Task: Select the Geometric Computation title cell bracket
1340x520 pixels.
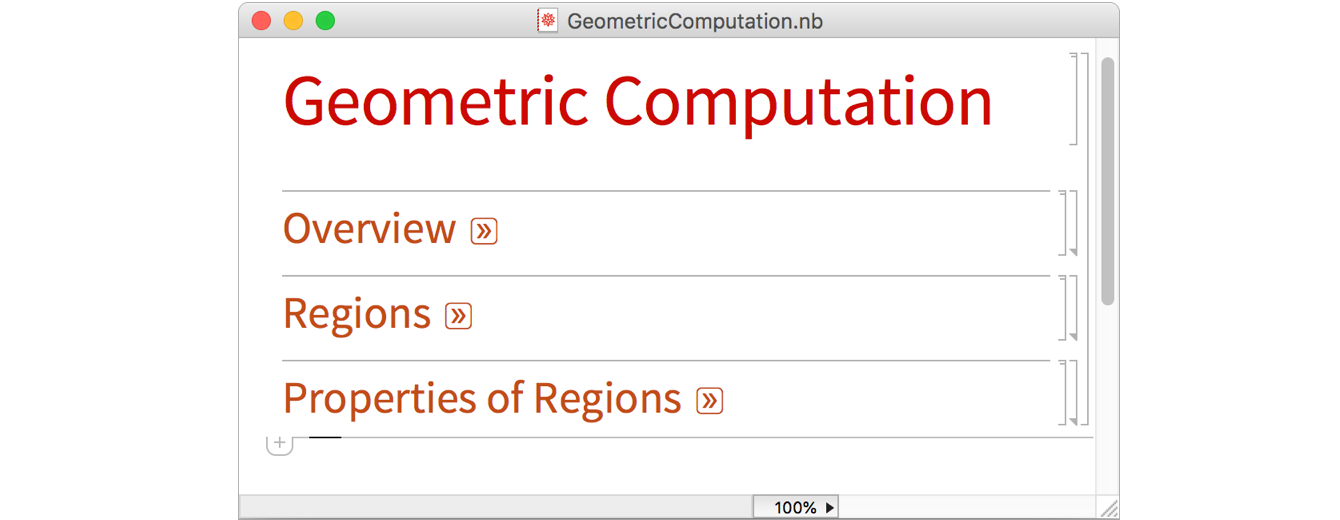Action: tap(1075, 99)
